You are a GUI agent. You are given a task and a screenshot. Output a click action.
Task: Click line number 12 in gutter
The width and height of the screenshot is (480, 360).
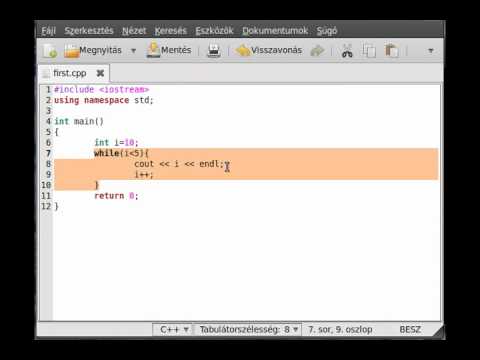tap(46, 207)
